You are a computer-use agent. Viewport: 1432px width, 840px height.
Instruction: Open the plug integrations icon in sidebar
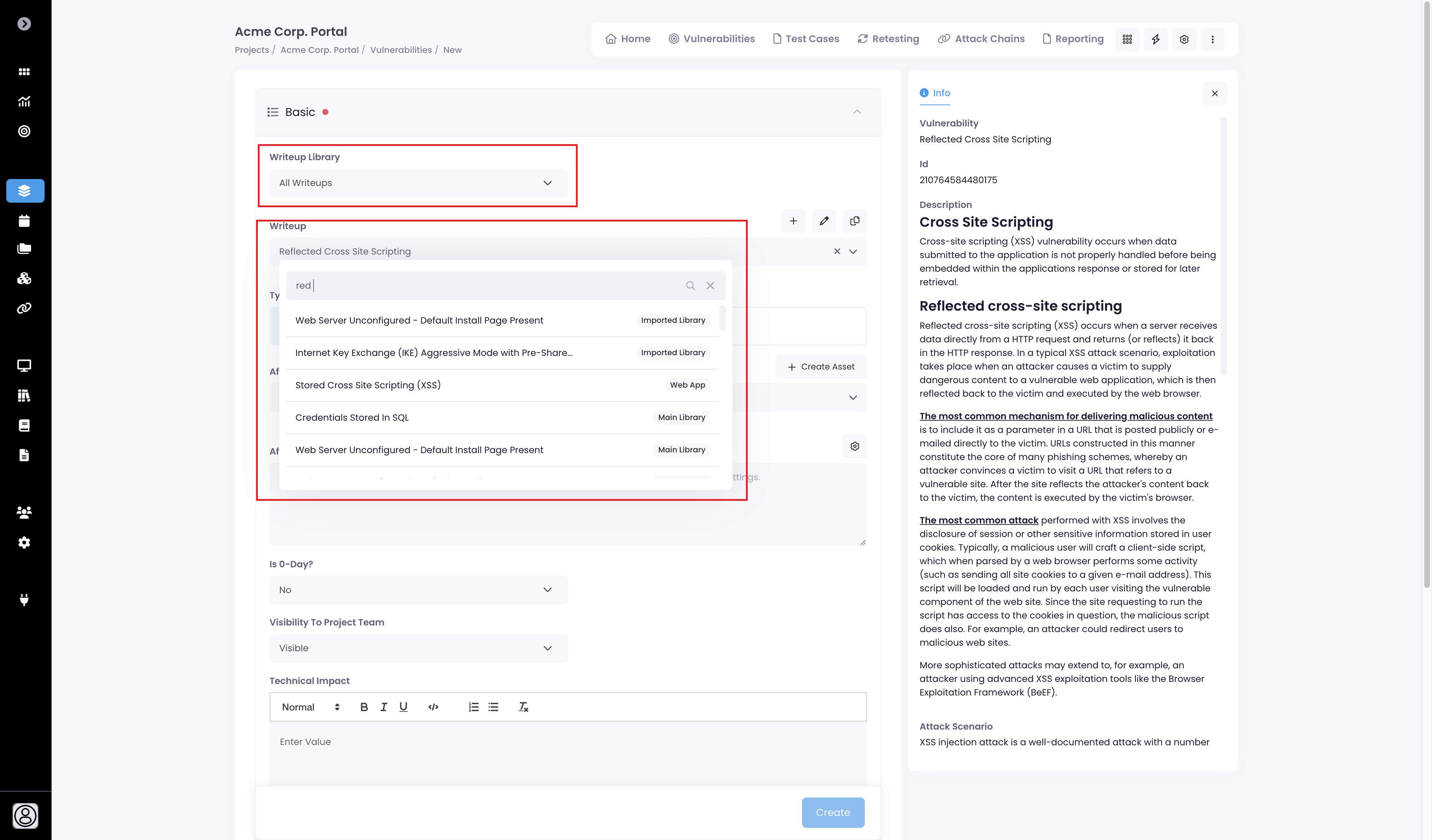click(x=24, y=600)
